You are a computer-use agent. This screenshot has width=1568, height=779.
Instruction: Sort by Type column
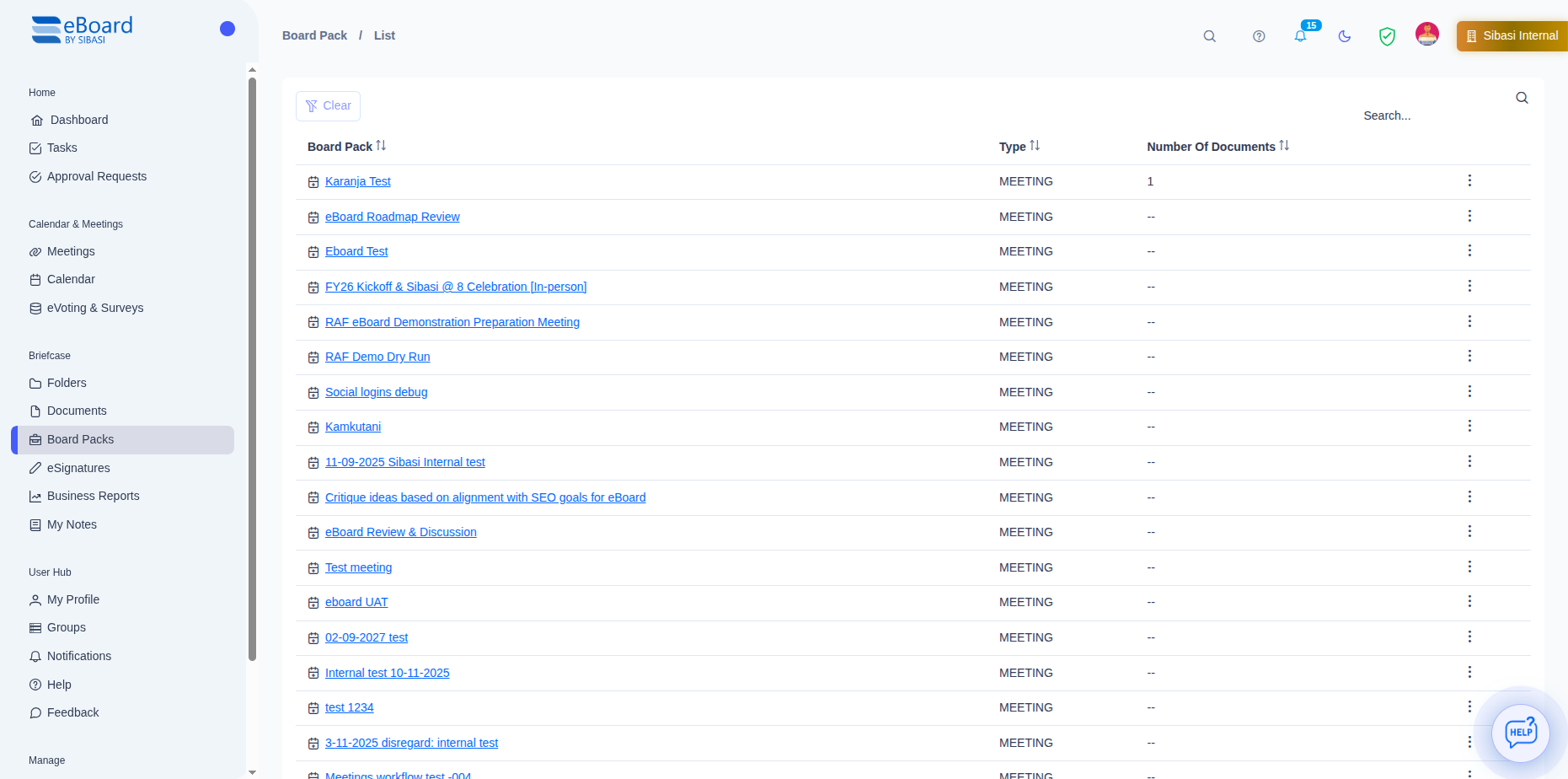coord(1035,146)
